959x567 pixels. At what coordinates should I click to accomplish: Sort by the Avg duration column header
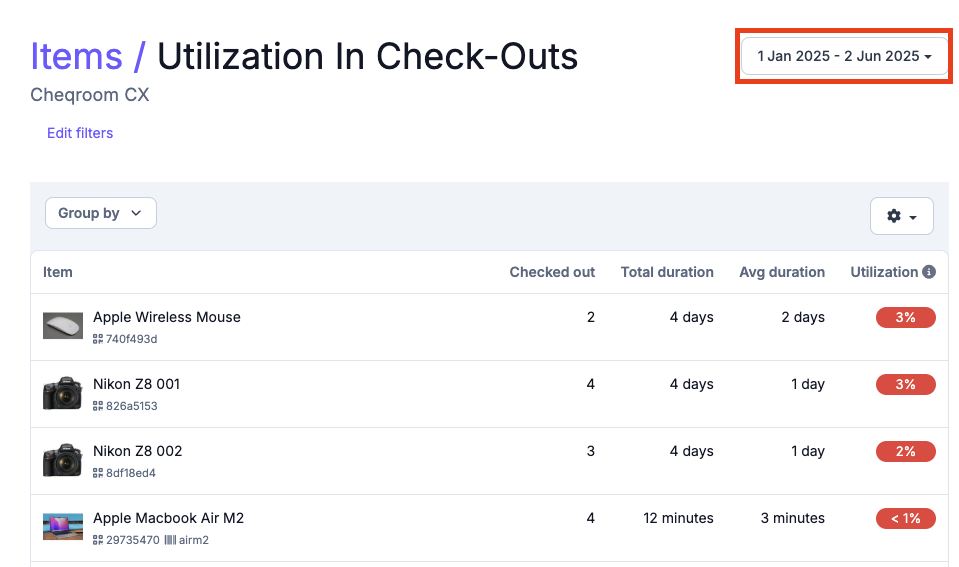[782, 272]
